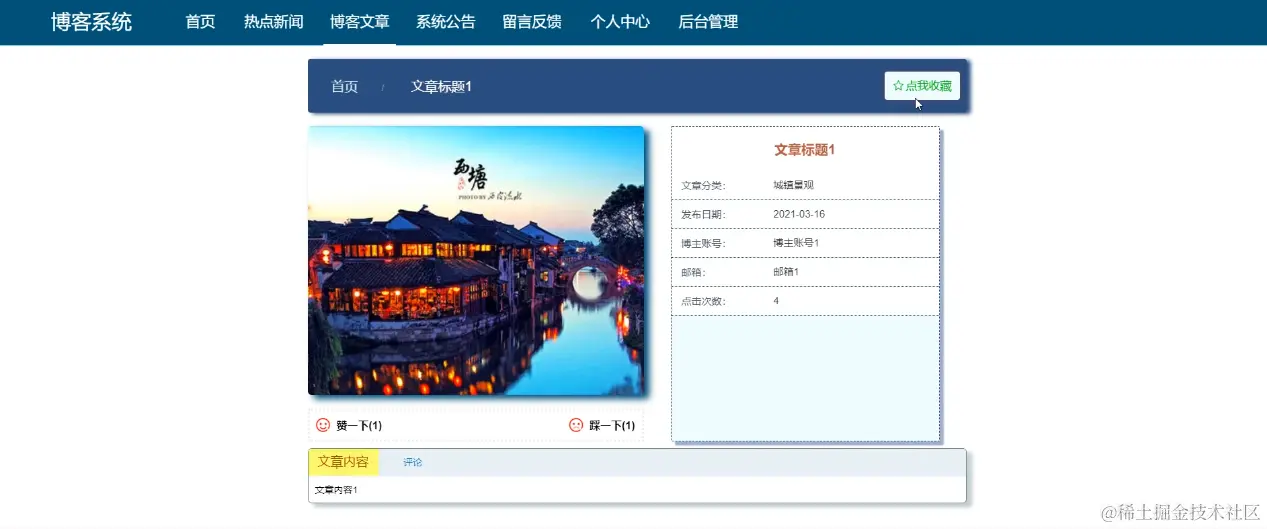
Task: Click the 文章内容1 body text
Action: click(x=336, y=490)
